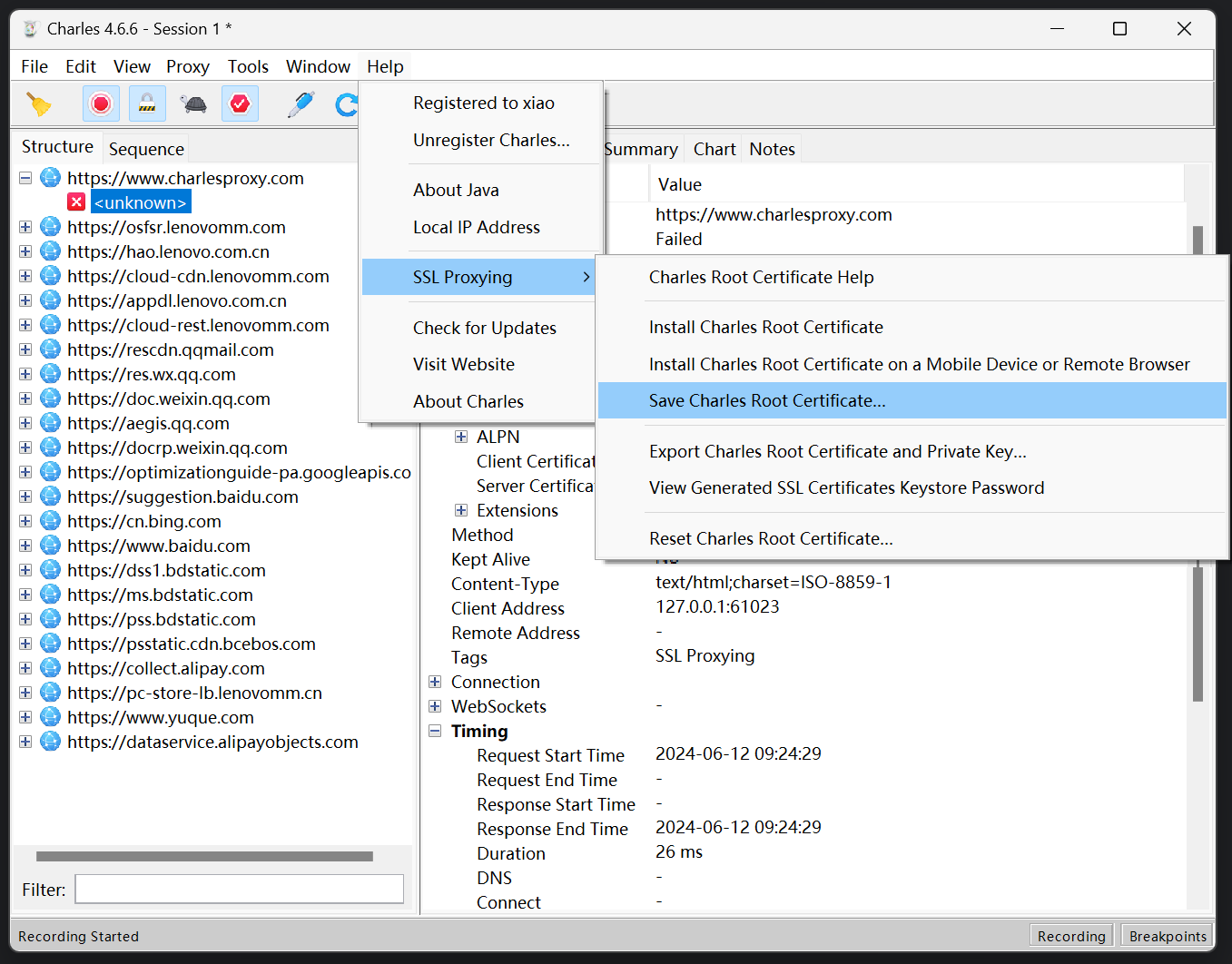Click the Breakpoints status bar button
The height and width of the screenshot is (964, 1232).
pyautogui.click(x=1168, y=936)
